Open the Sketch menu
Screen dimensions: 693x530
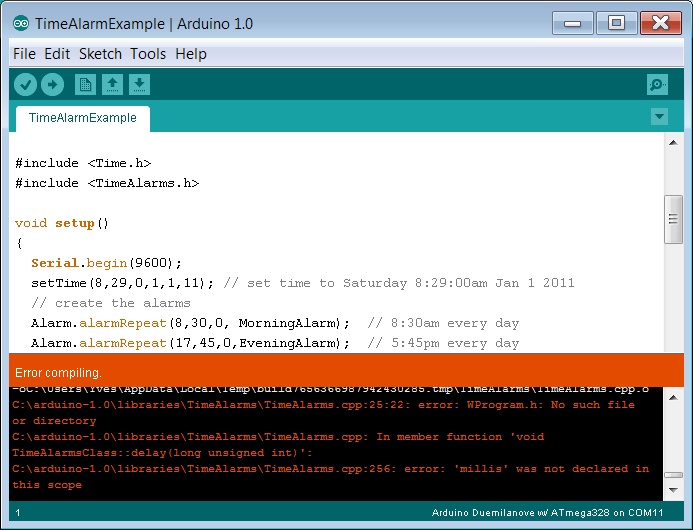(100, 54)
